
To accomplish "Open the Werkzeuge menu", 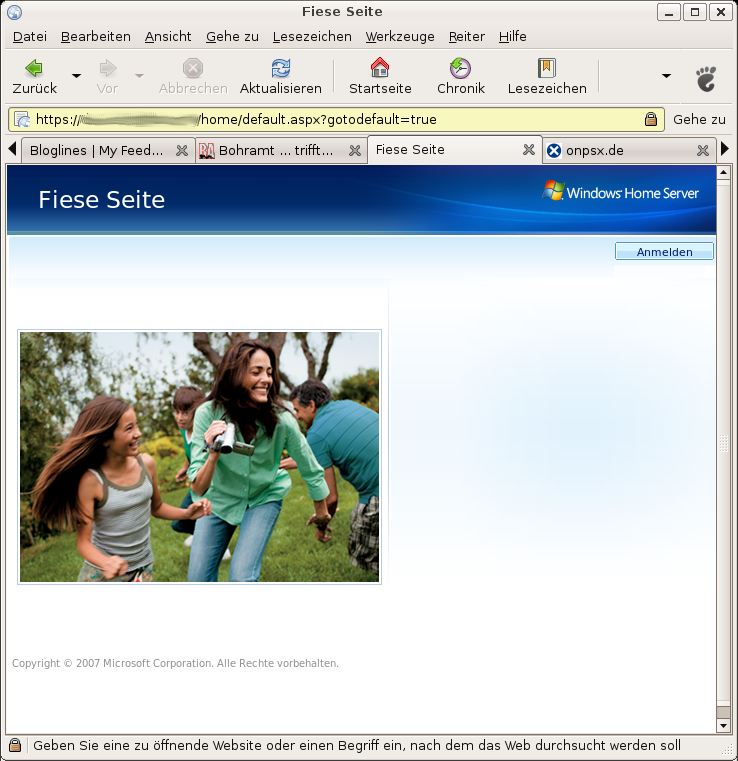I will pos(400,36).
